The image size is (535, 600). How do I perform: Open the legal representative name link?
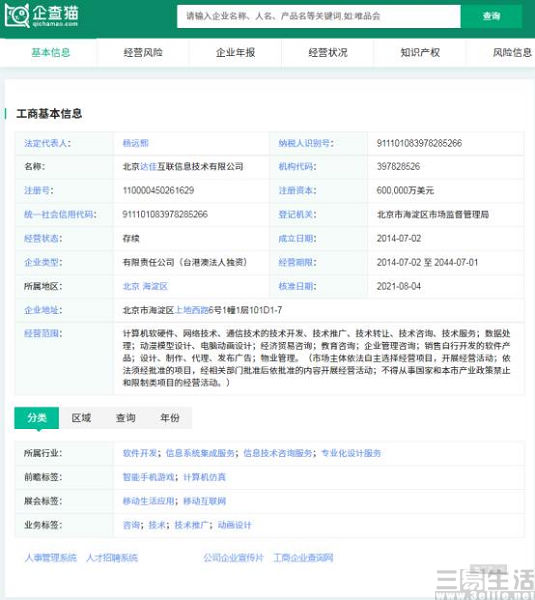pos(135,143)
